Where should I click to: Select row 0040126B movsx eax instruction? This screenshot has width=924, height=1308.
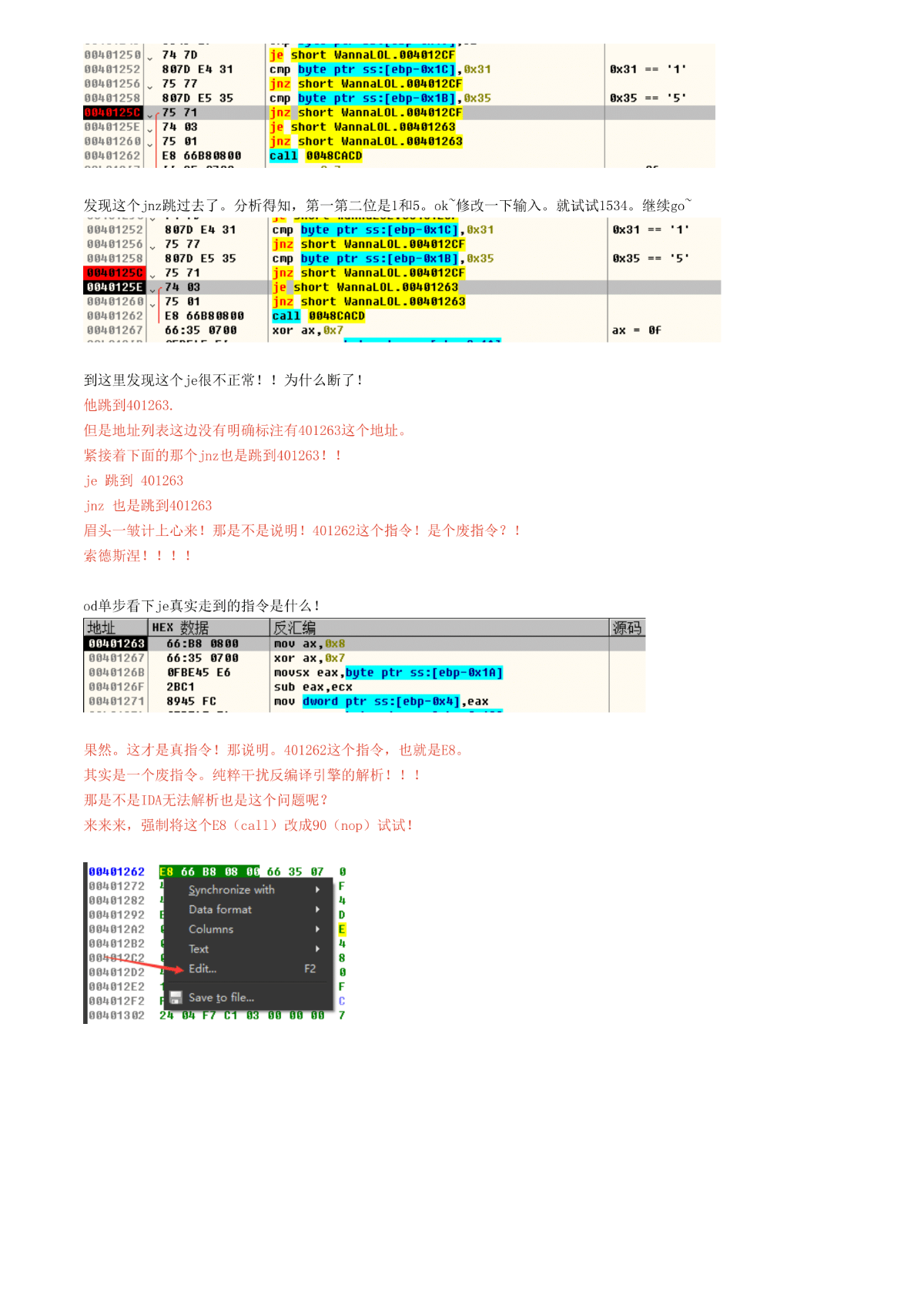(x=364, y=673)
